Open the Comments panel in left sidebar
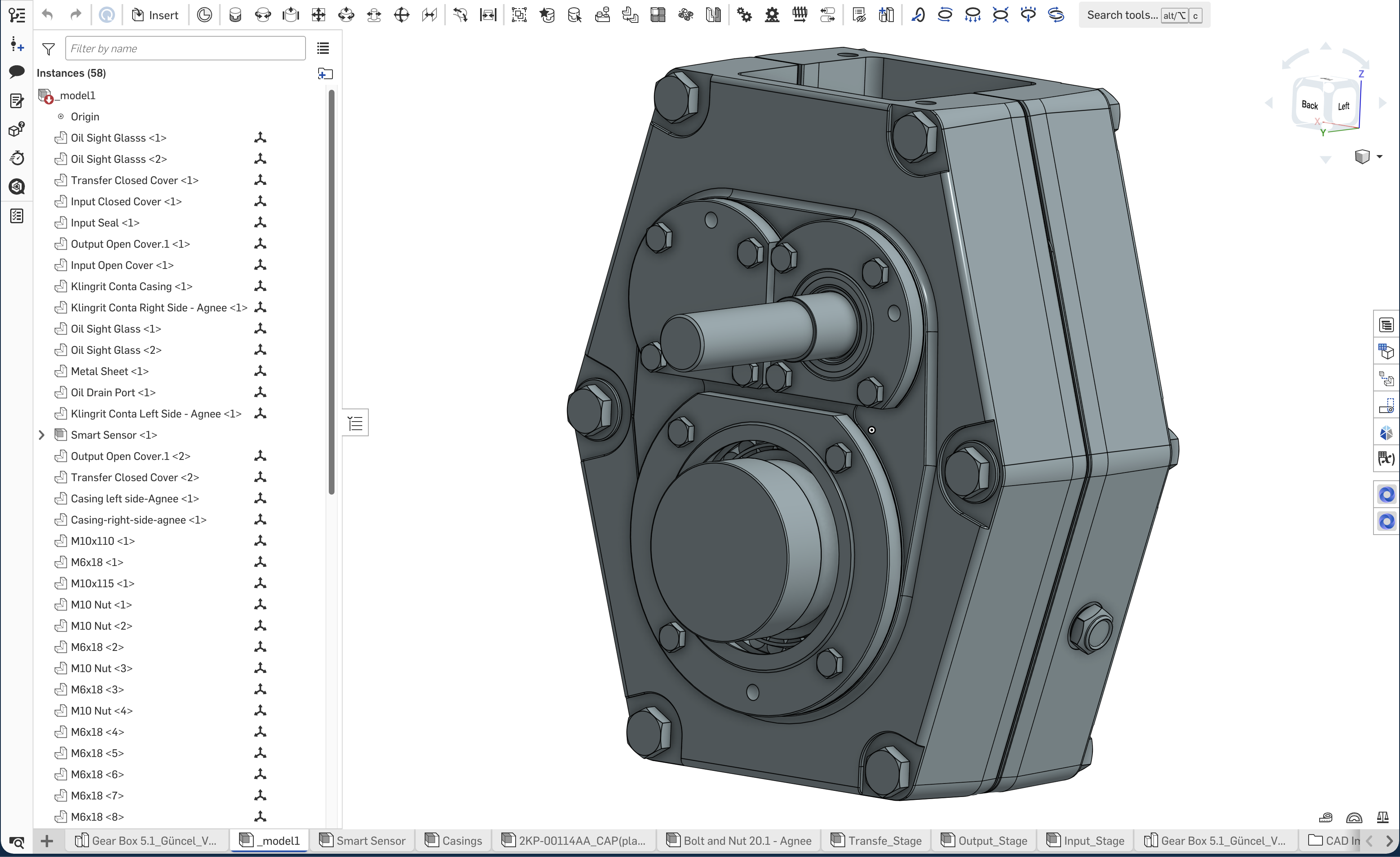This screenshot has height=857, width=1400. 17,72
